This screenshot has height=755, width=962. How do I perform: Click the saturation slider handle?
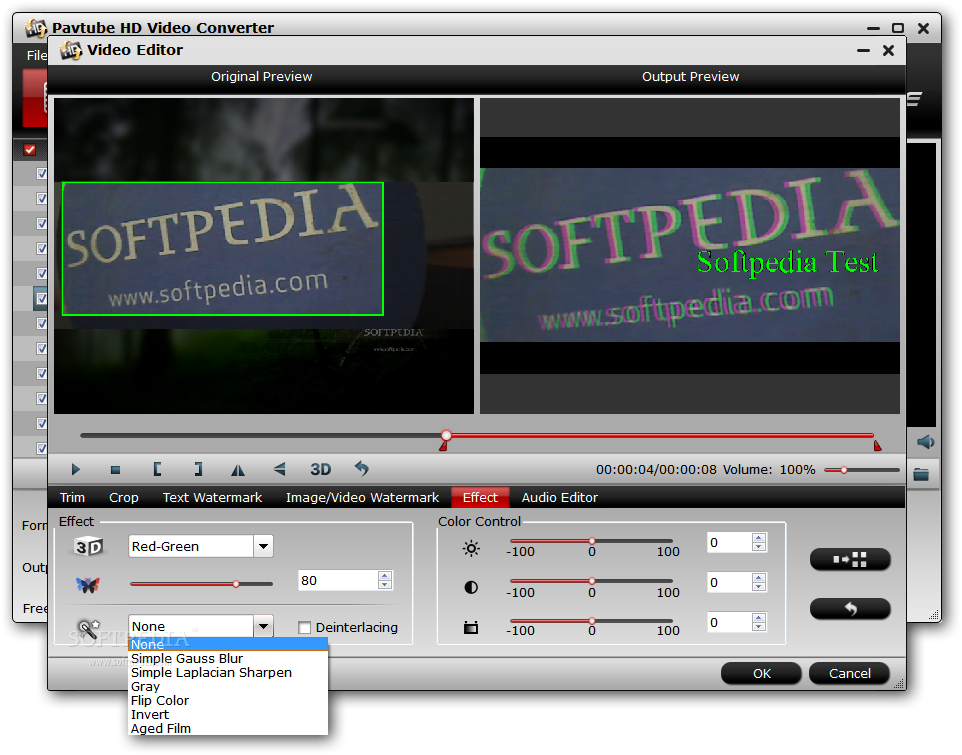click(592, 621)
